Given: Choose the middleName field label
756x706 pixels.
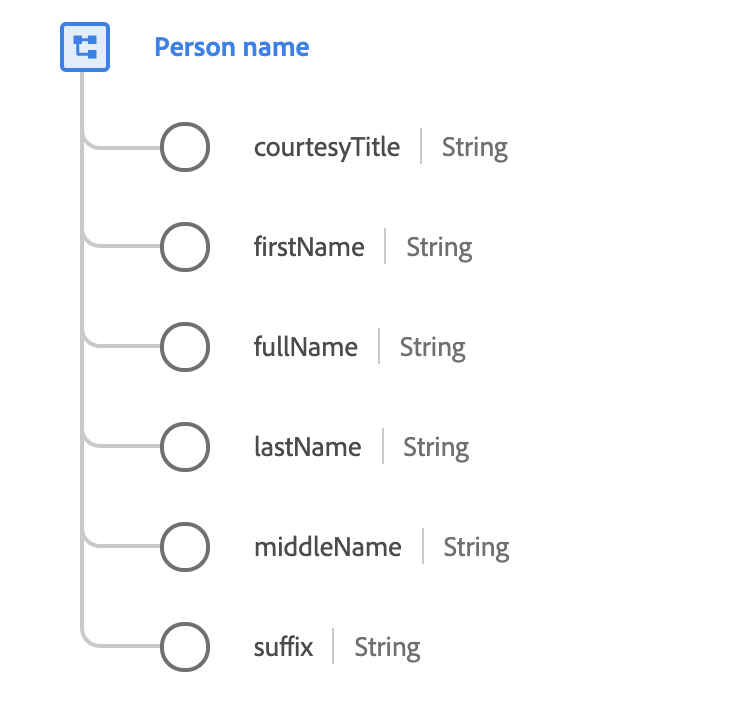Looking at the screenshot, I should pos(328,547).
